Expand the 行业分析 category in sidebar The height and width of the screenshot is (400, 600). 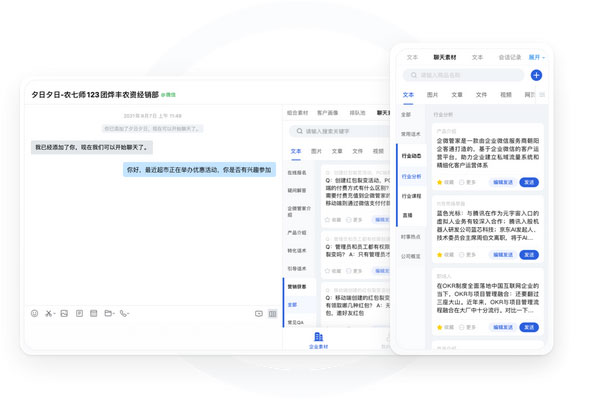click(x=411, y=176)
